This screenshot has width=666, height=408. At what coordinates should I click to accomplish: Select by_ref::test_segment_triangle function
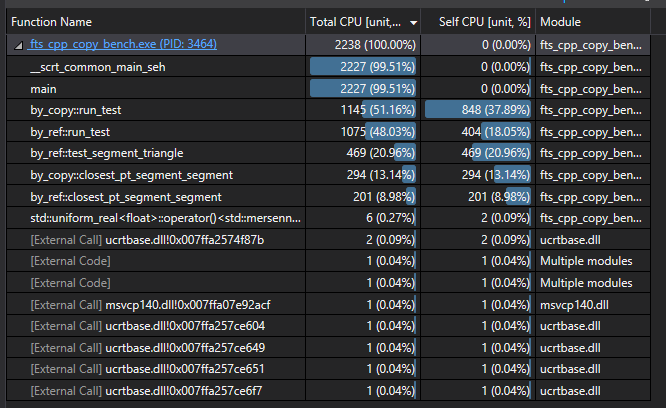pos(328,153)
